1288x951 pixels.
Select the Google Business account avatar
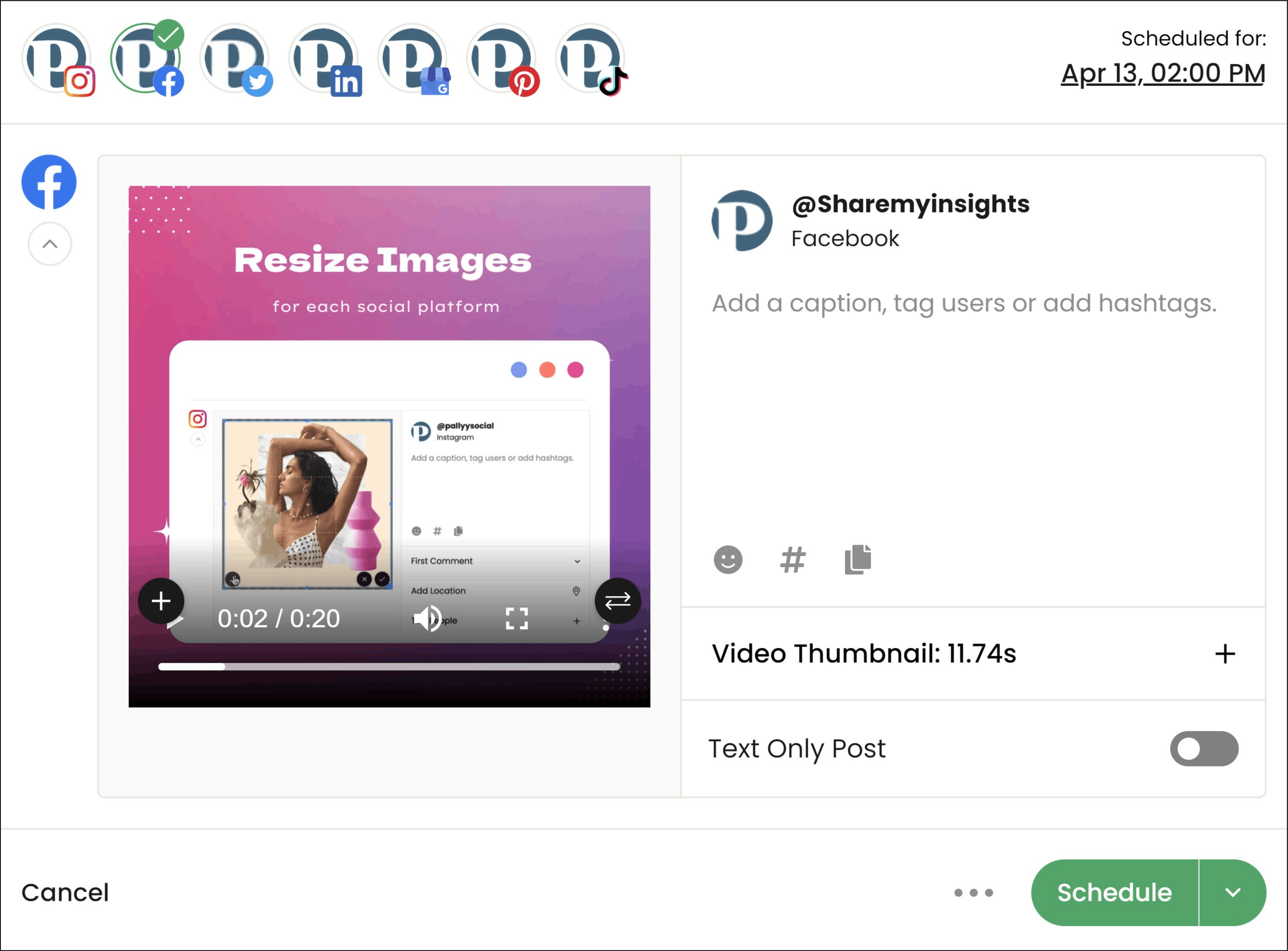(413, 59)
